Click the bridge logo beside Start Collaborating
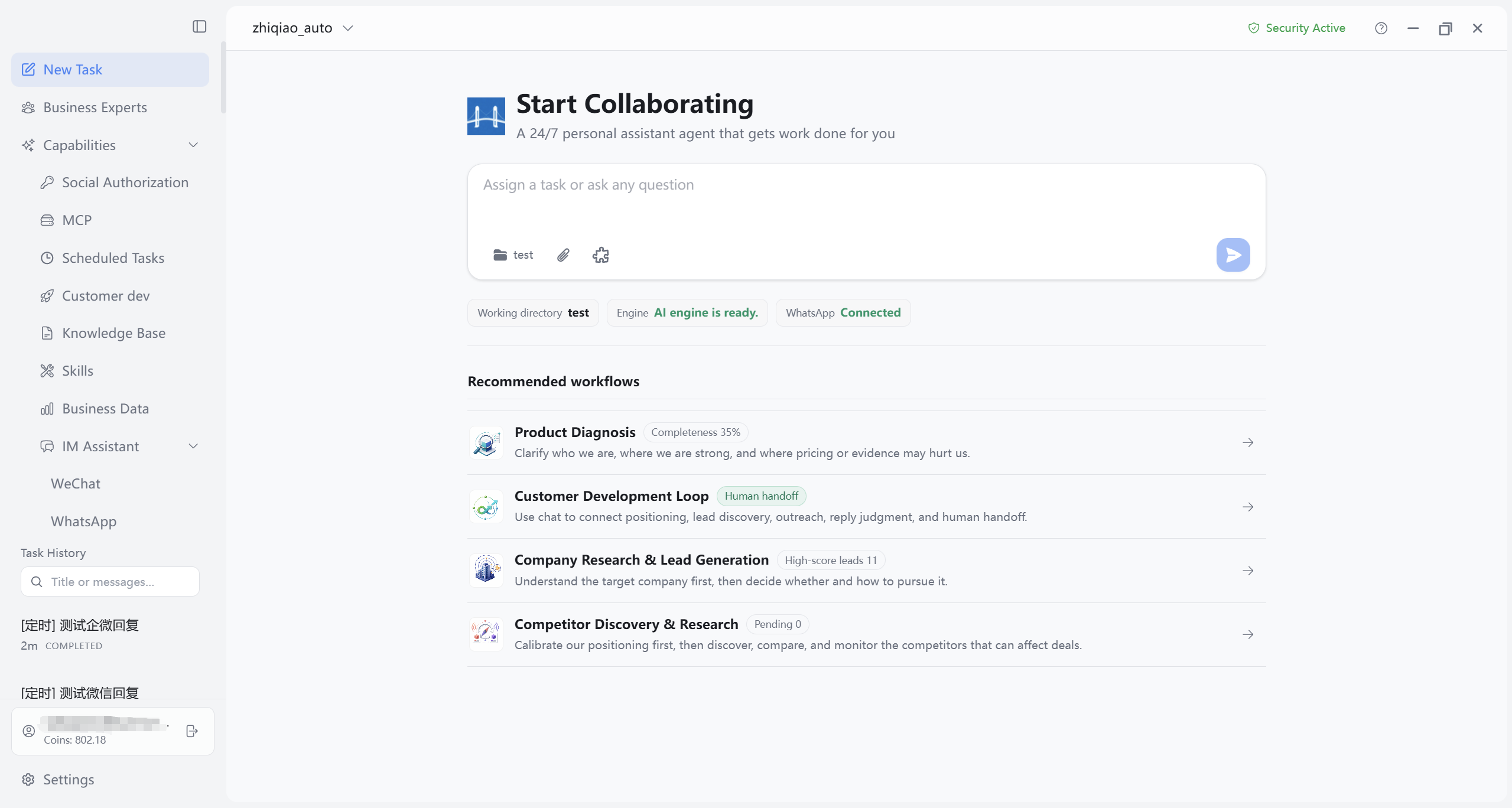Image resolution: width=1512 pixels, height=808 pixels. [x=486, y=116]
